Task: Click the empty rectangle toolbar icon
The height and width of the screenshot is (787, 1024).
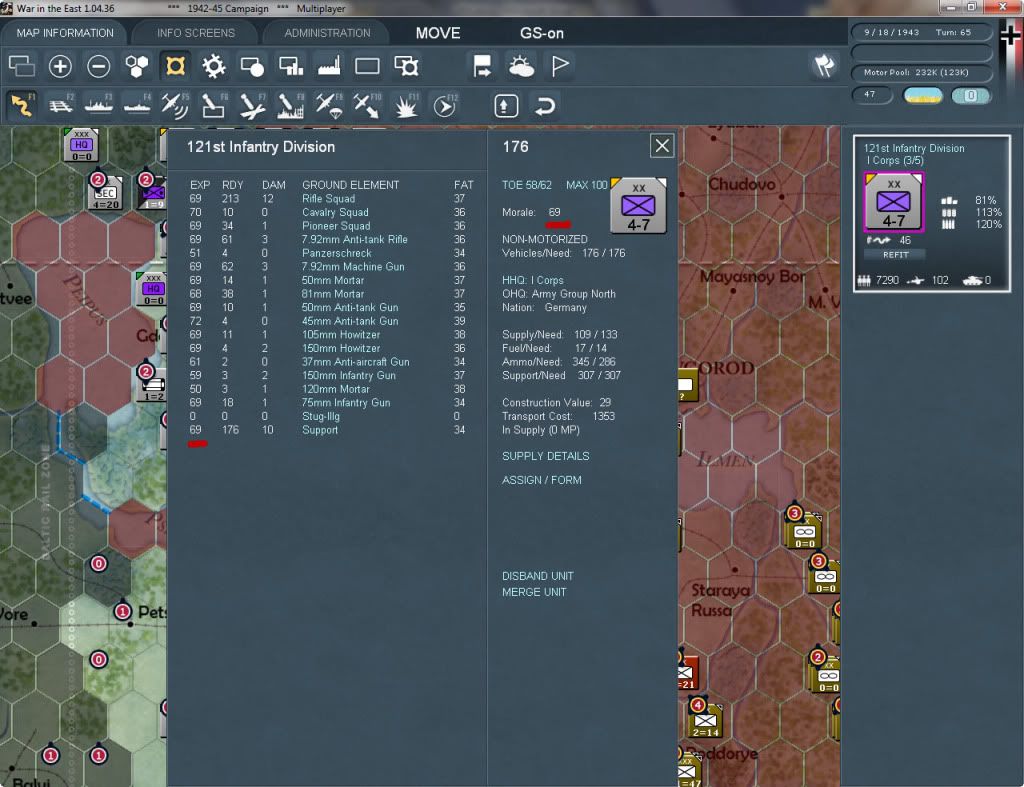Action: tap(367, 66)
